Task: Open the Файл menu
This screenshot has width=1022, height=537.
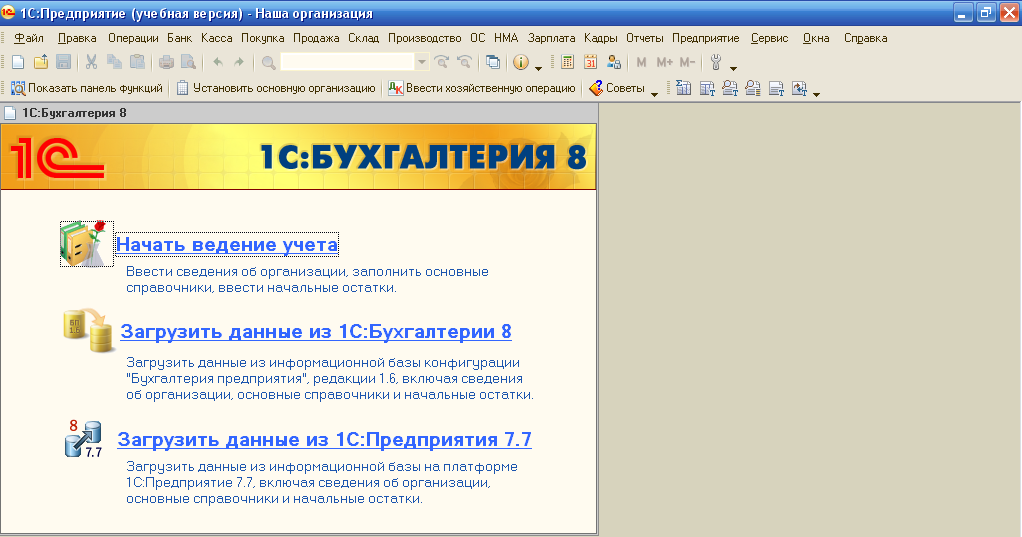Action: pos(29,38)
